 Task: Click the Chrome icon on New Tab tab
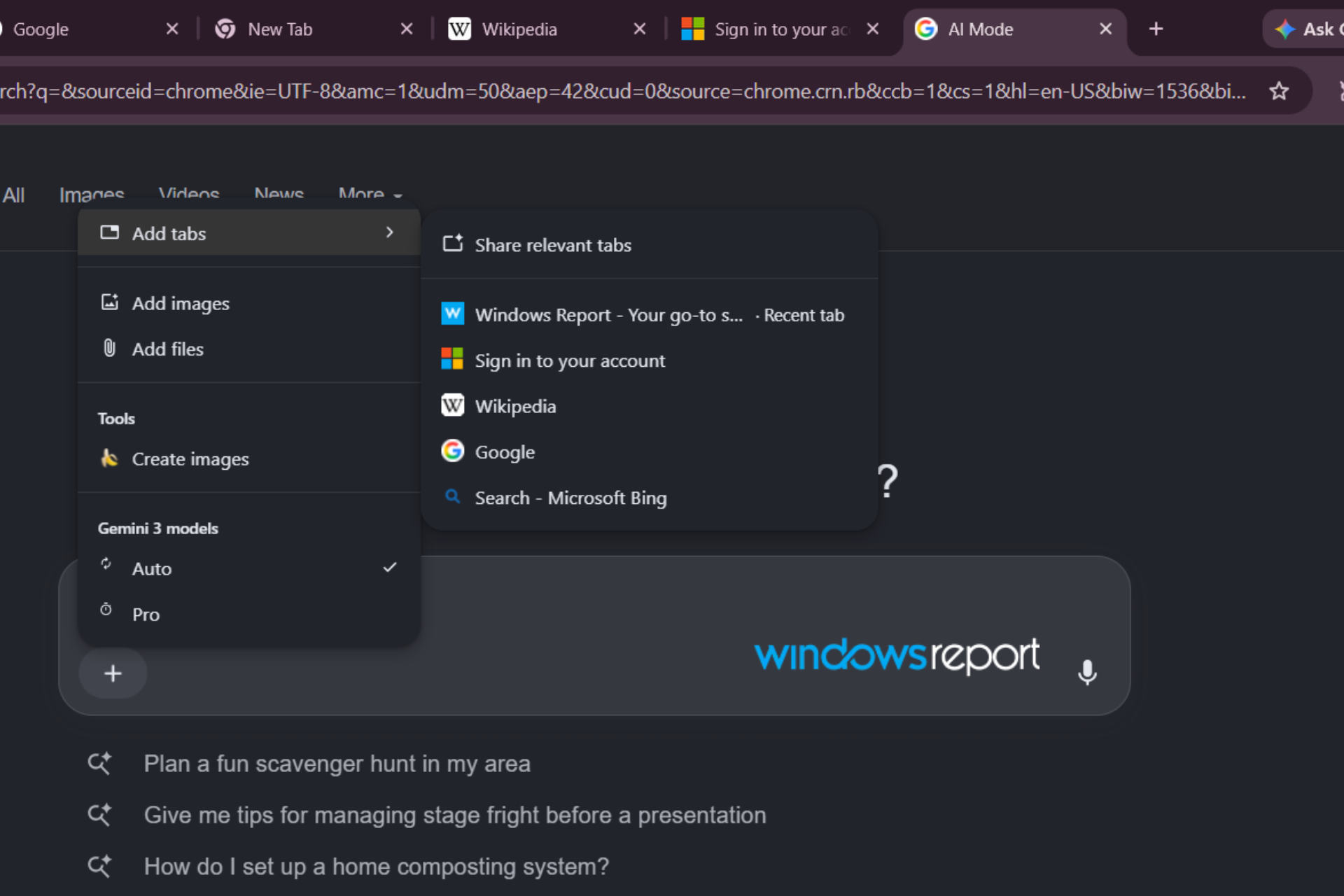click(225, 29)
